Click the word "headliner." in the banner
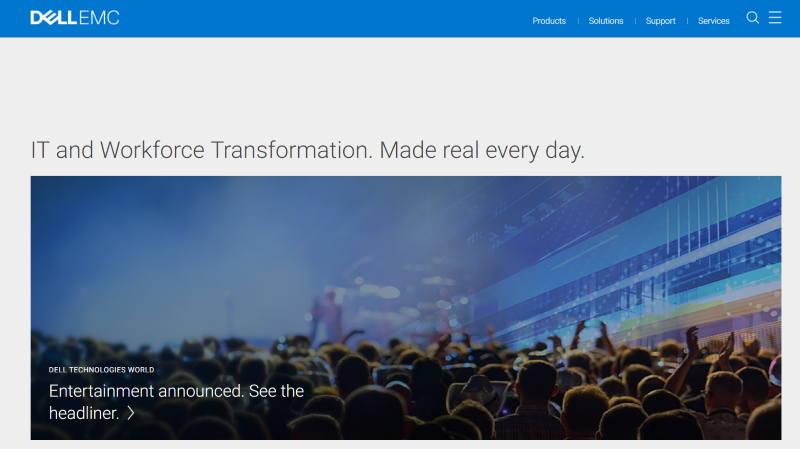The width and height of the screenshot is (800, 449). tap(84, 413)
